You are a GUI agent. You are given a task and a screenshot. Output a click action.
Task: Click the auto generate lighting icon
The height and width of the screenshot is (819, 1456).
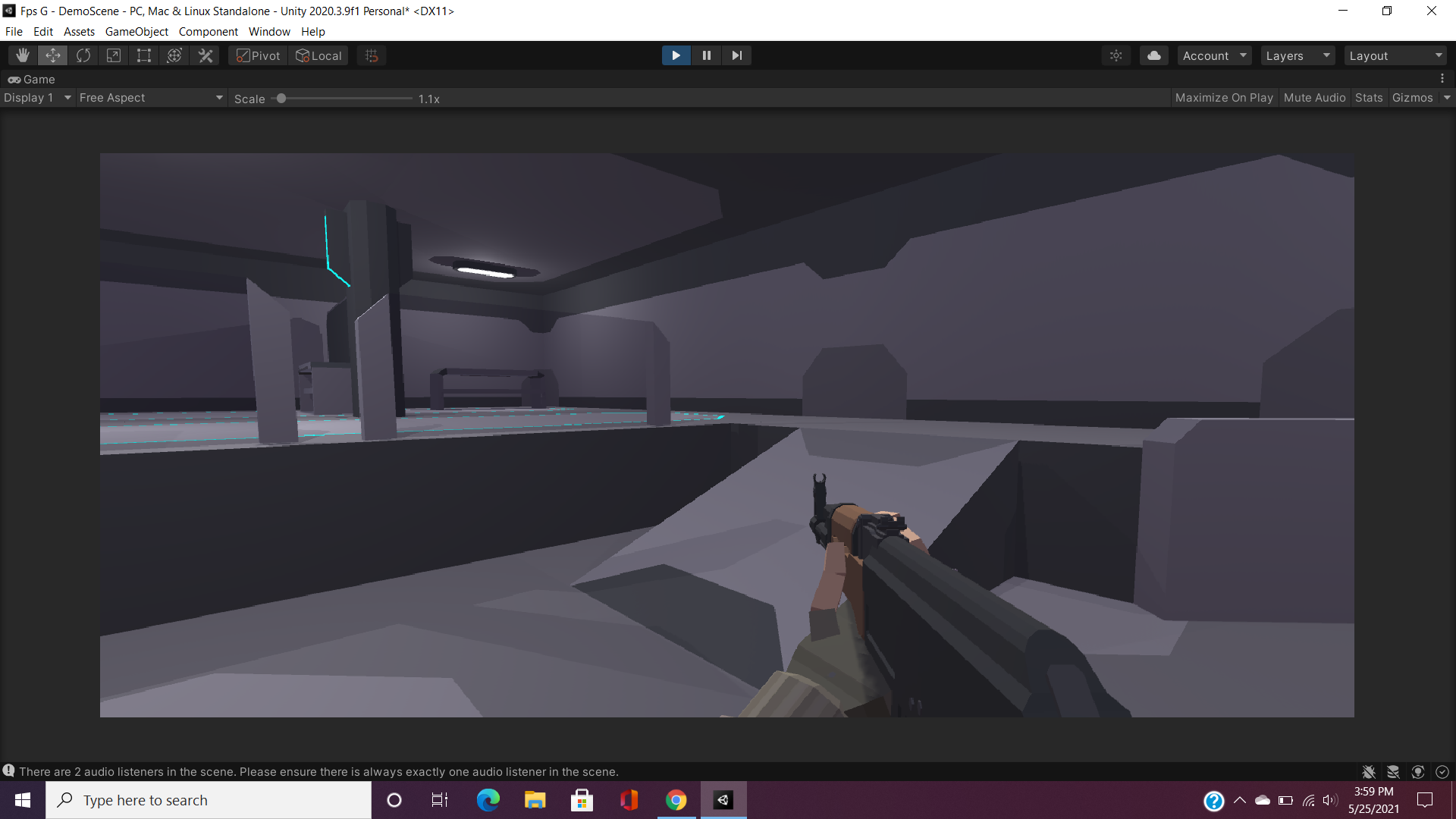pyautogui.click(x=1418, y=772)
